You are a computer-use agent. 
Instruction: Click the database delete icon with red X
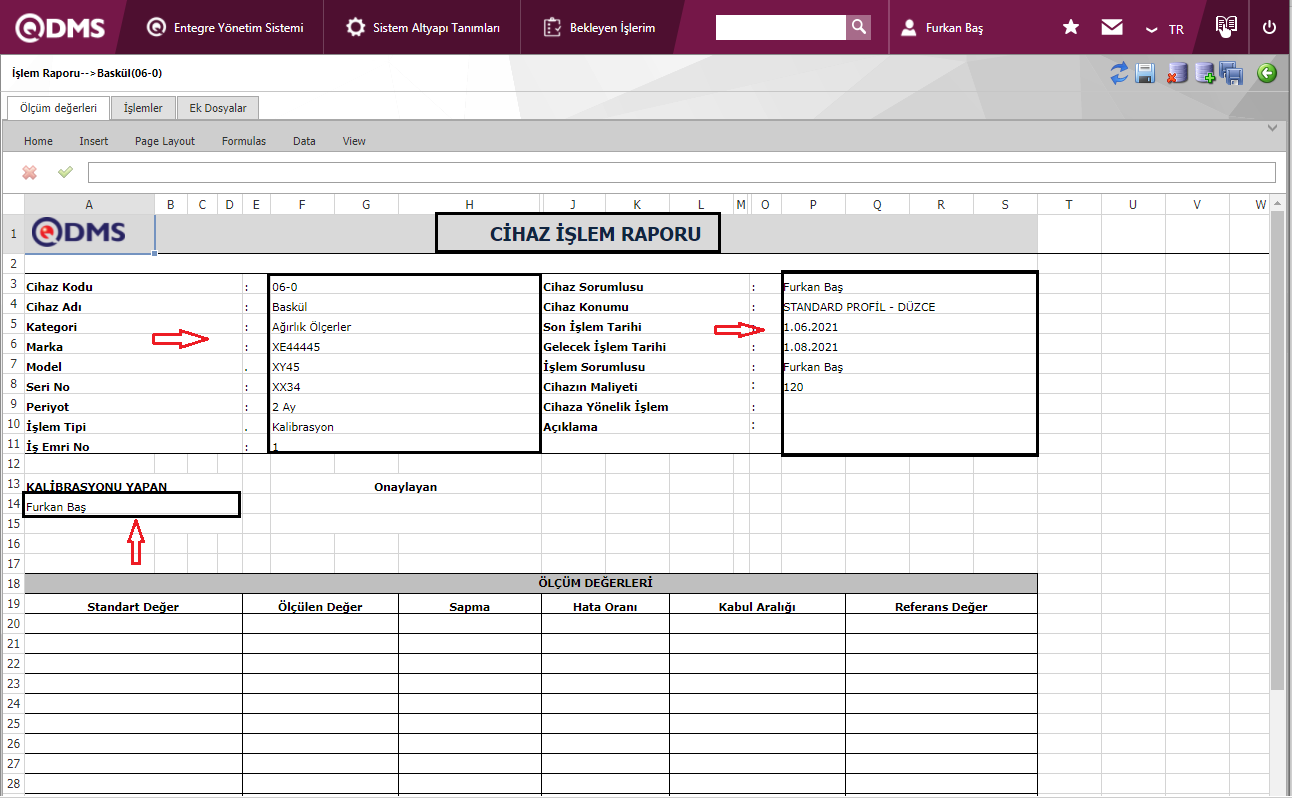pyautogui.click(x=1177, y=73)
